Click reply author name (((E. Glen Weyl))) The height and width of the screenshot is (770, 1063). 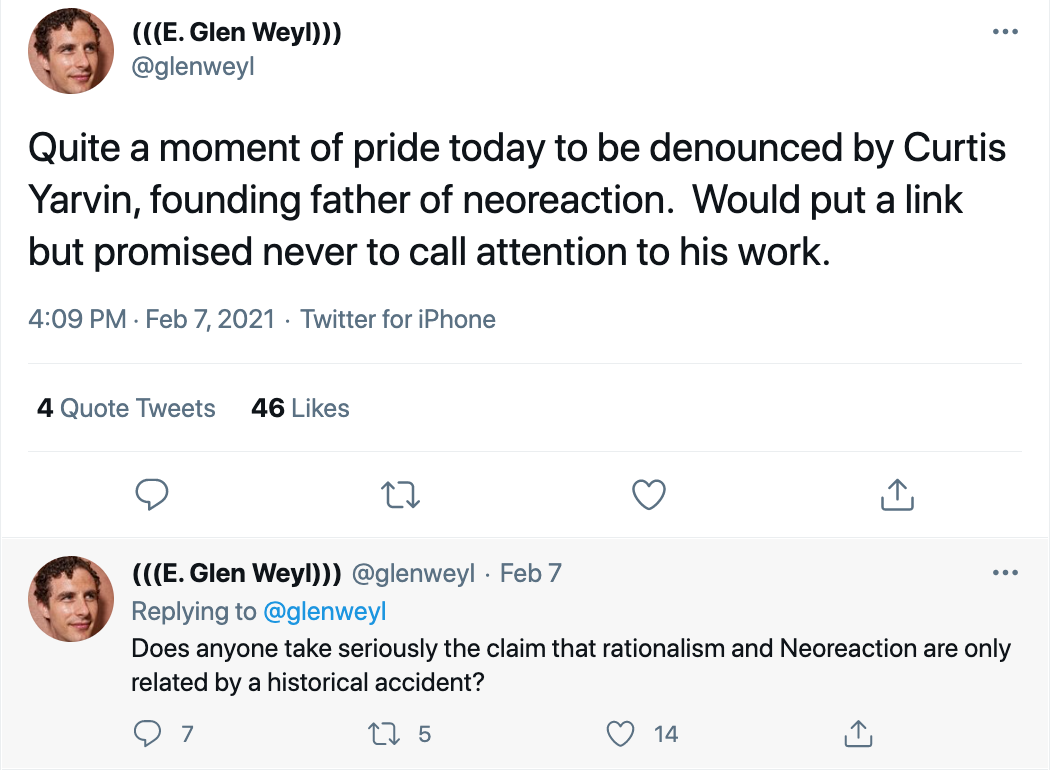click(237, 573)
